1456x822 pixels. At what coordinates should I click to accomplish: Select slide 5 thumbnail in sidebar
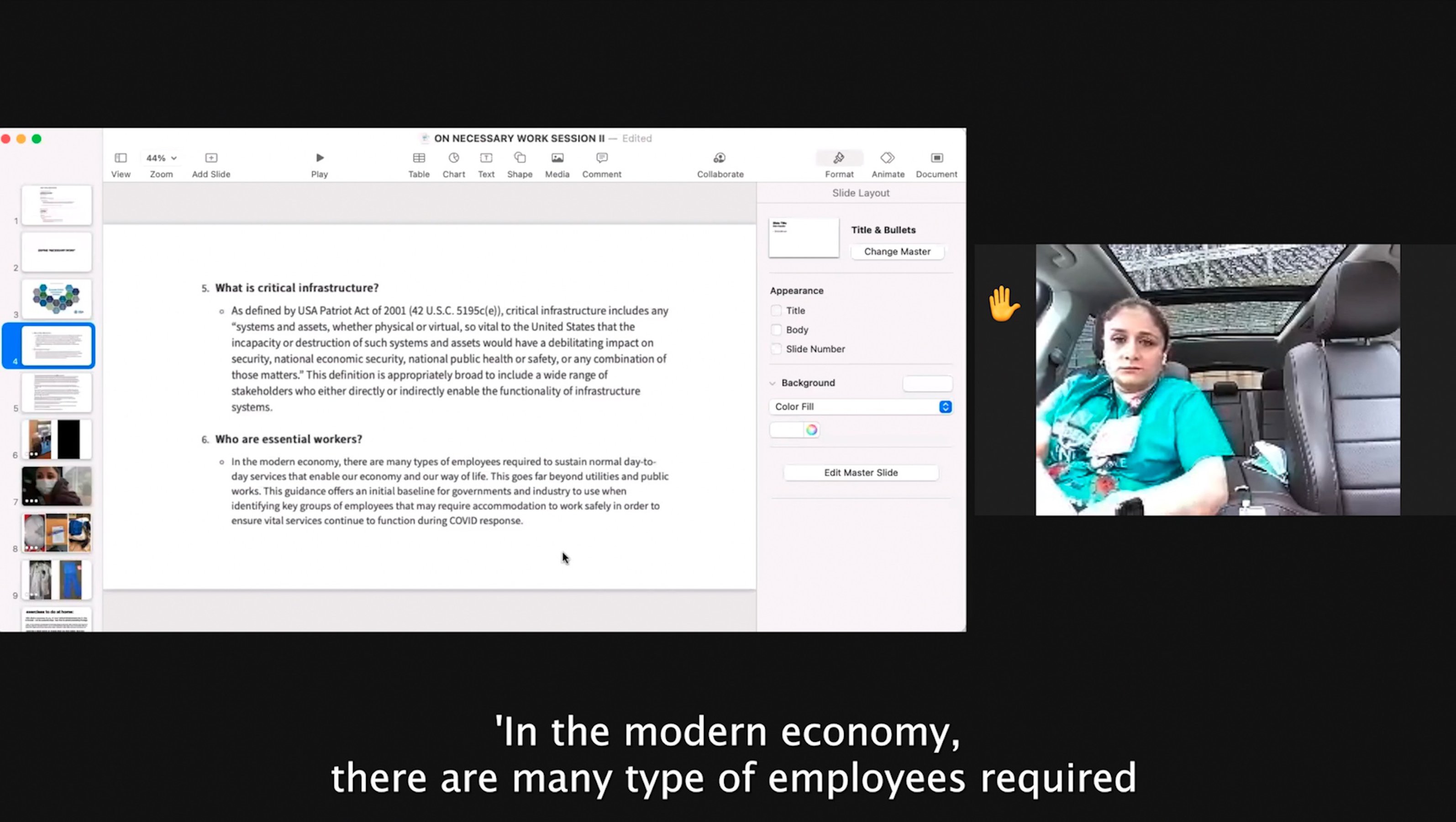click(x=57, y=392)
